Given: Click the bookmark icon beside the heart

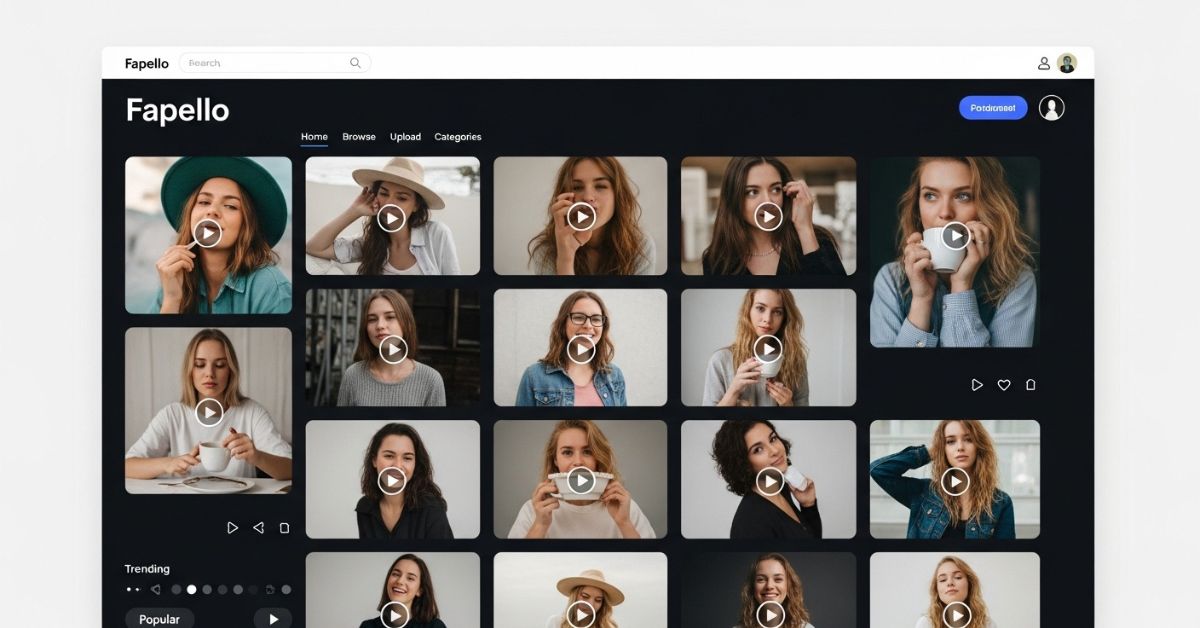Looking at the screenshot, I should click(x=1031, y=385).
